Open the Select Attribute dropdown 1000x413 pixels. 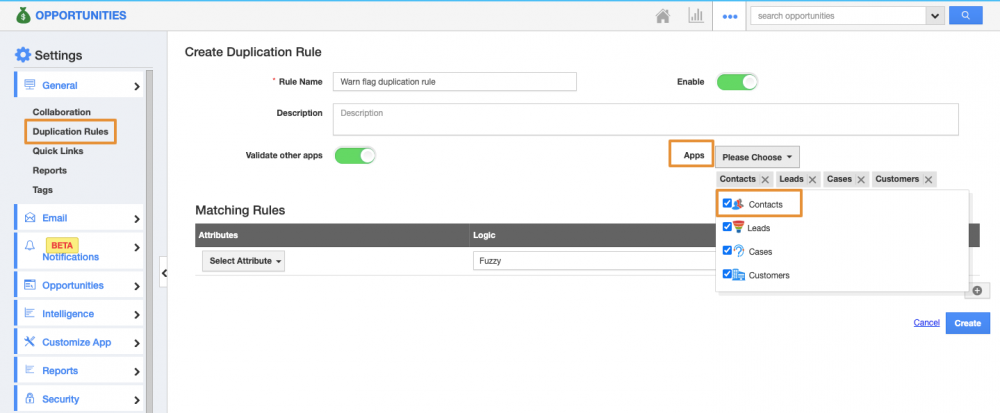point(244,261)
